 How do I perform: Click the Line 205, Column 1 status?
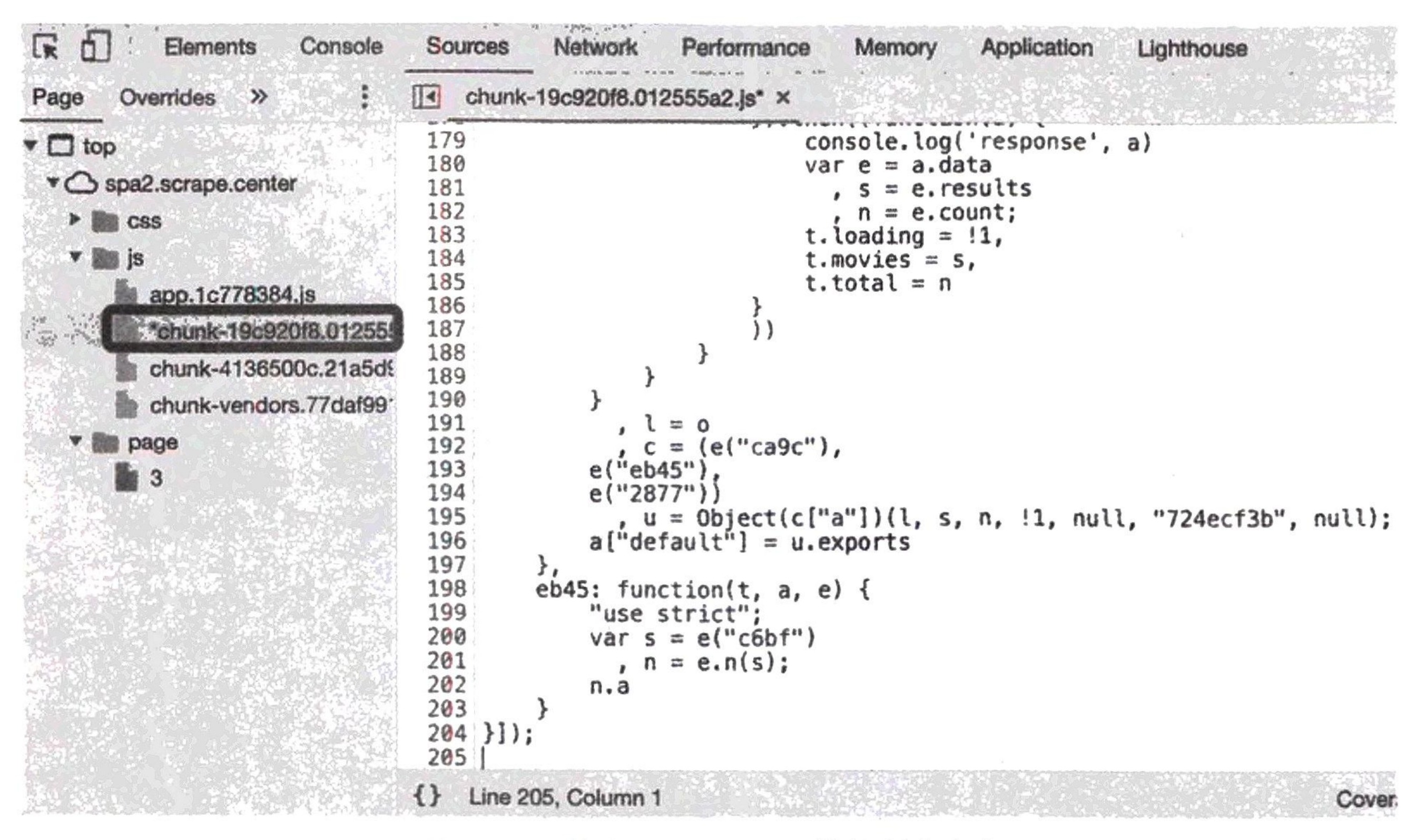(x=565, y=797)
